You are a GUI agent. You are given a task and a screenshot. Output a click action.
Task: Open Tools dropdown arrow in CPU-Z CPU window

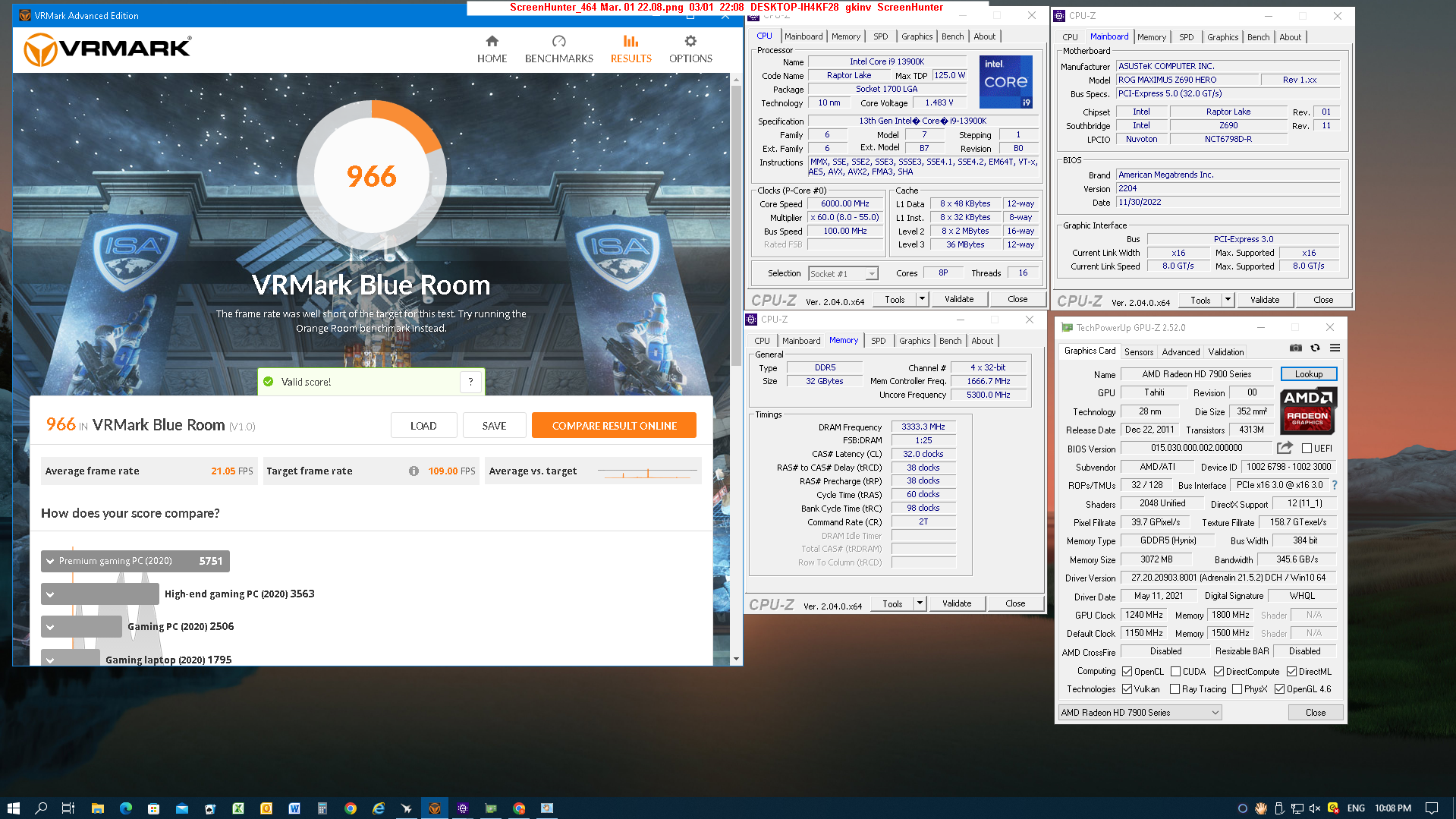922,299
